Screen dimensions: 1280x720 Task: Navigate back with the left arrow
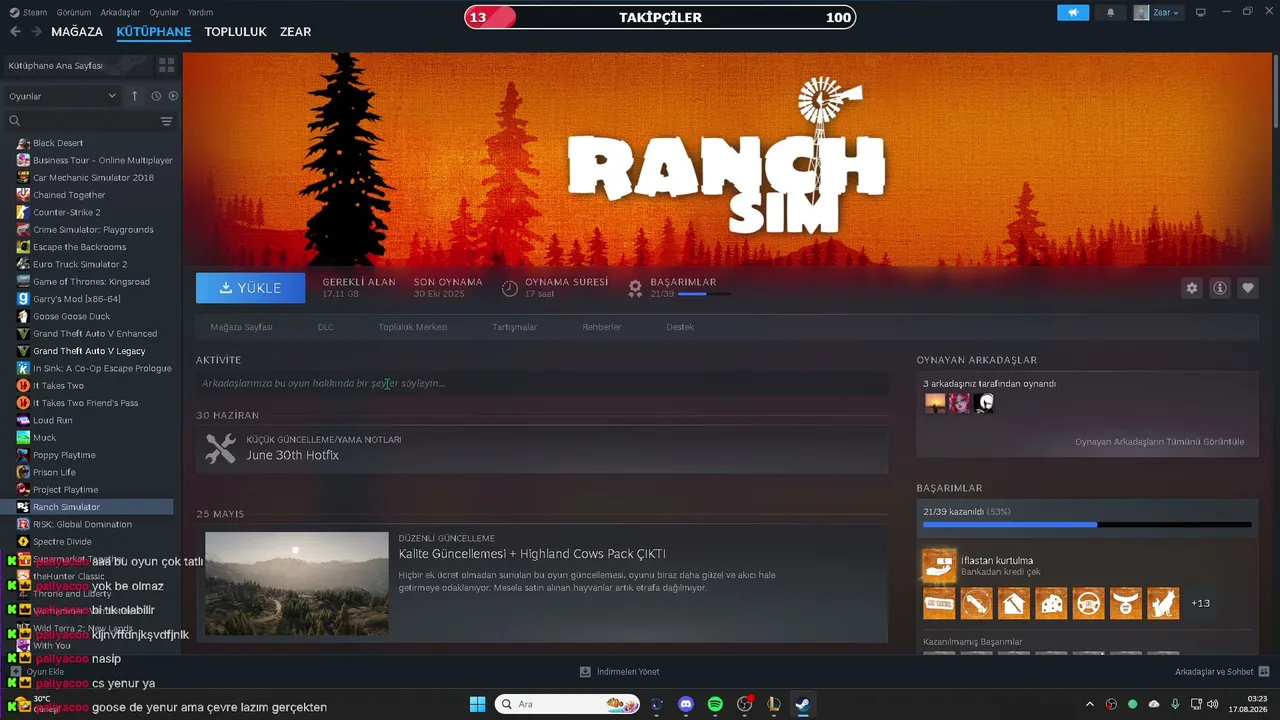15,32
